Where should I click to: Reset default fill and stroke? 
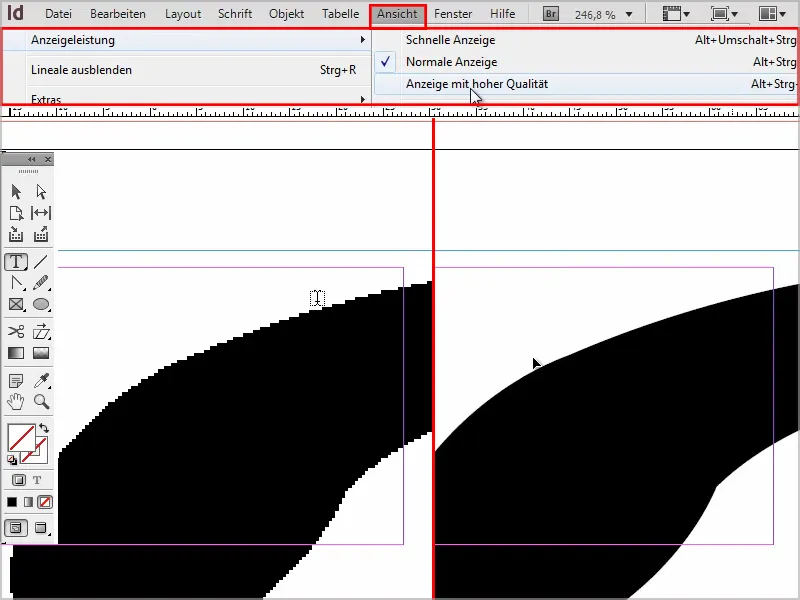tap(12, 461)
